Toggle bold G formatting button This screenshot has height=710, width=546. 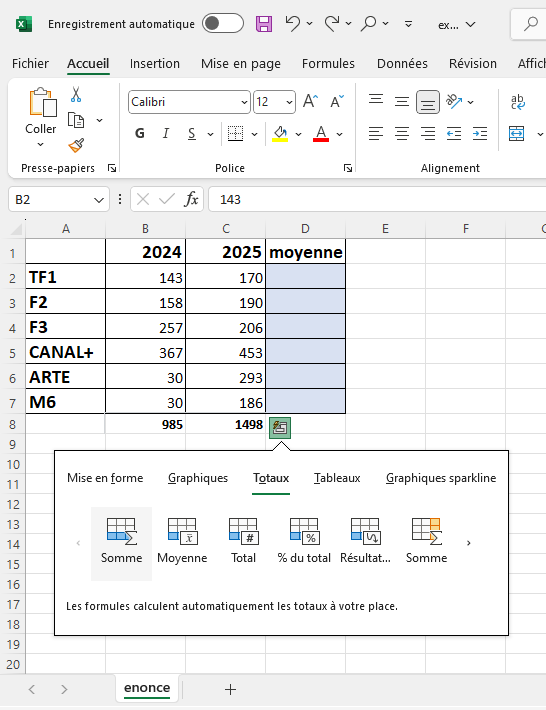click(x=140, y=133)
